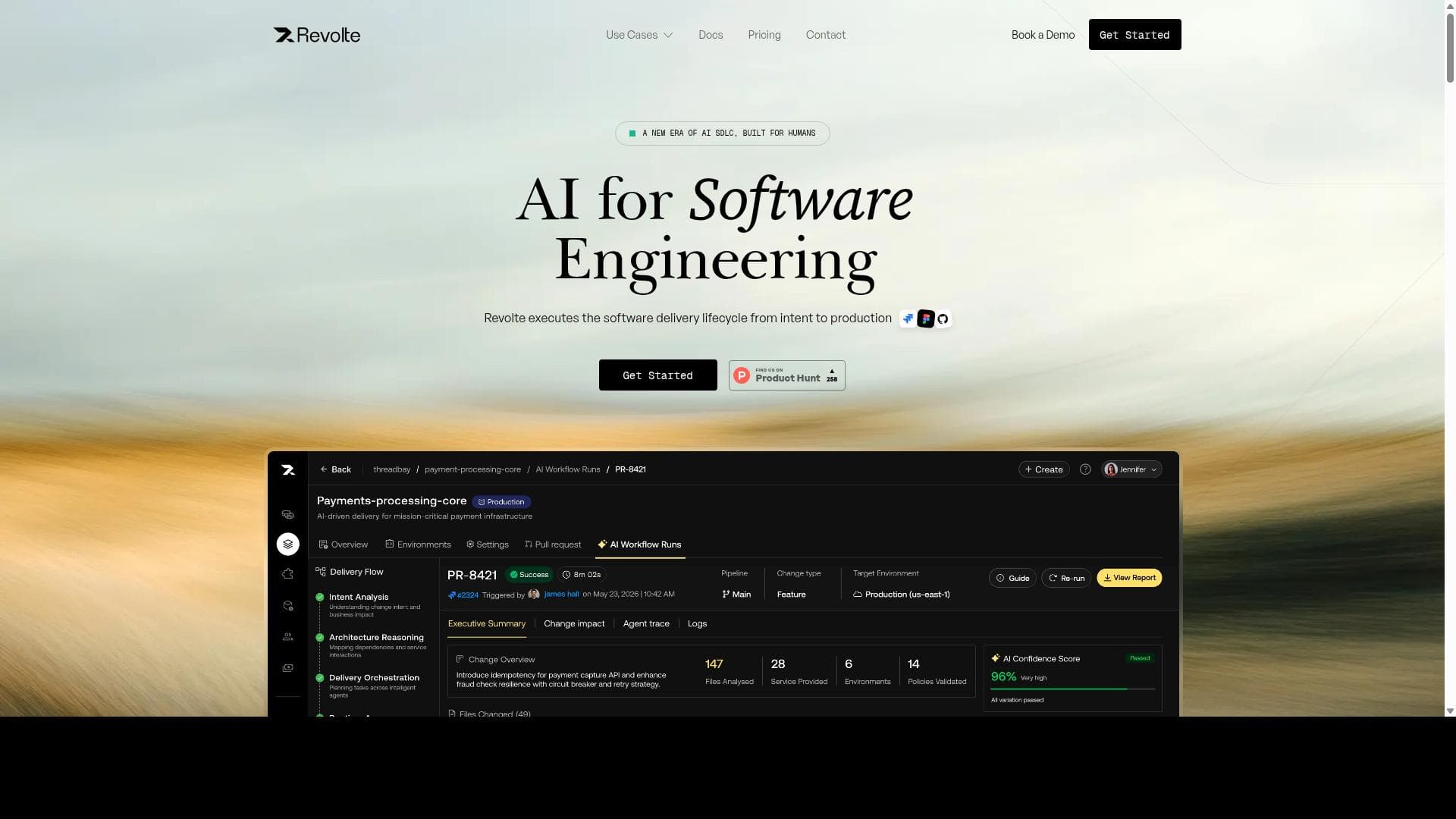This screenshot has width=1456, height=819.
Task: Click the GitHub integration icon in the tagline
Action: click(x=943, y=318)
